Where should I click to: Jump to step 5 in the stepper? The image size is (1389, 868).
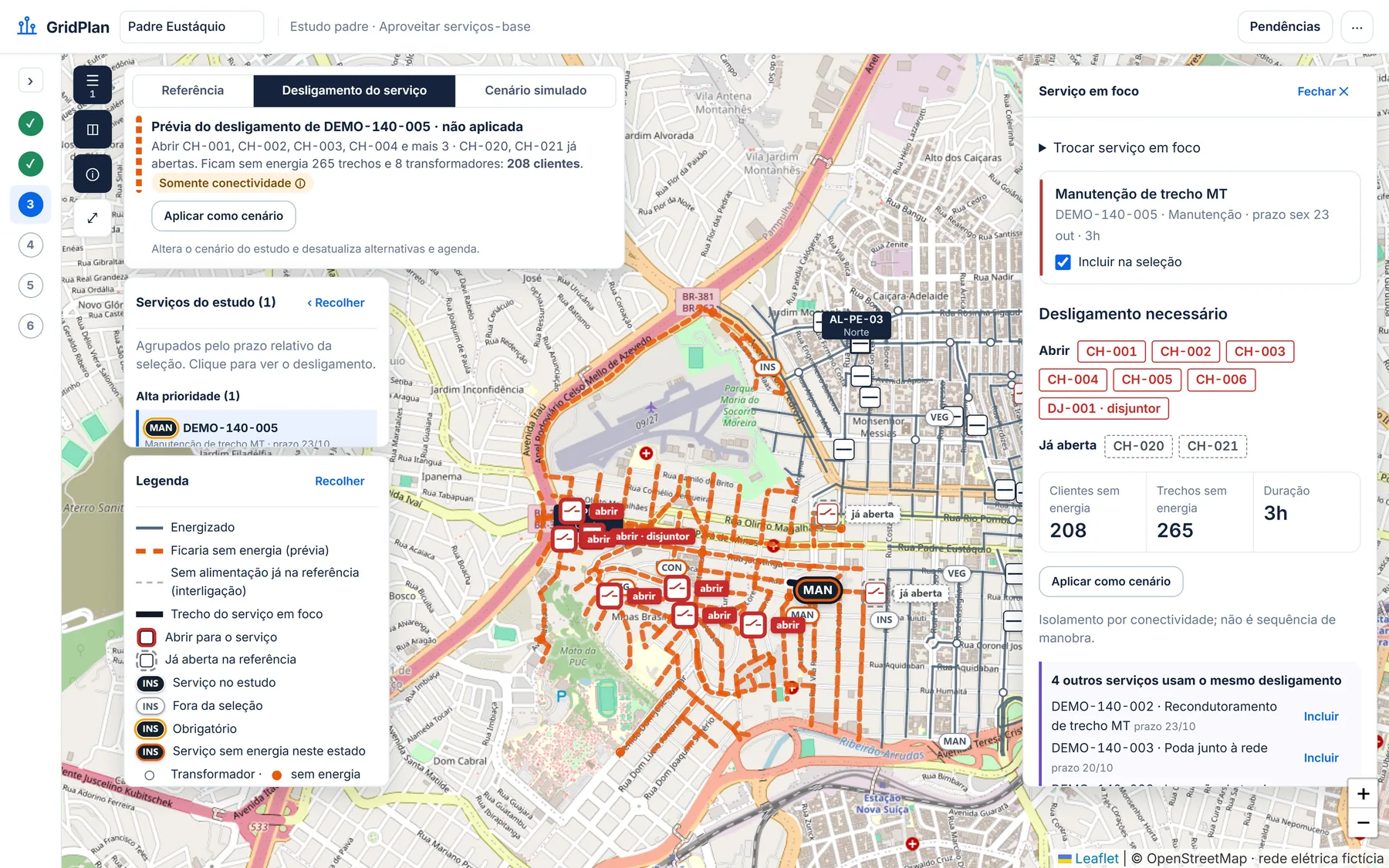31,285
